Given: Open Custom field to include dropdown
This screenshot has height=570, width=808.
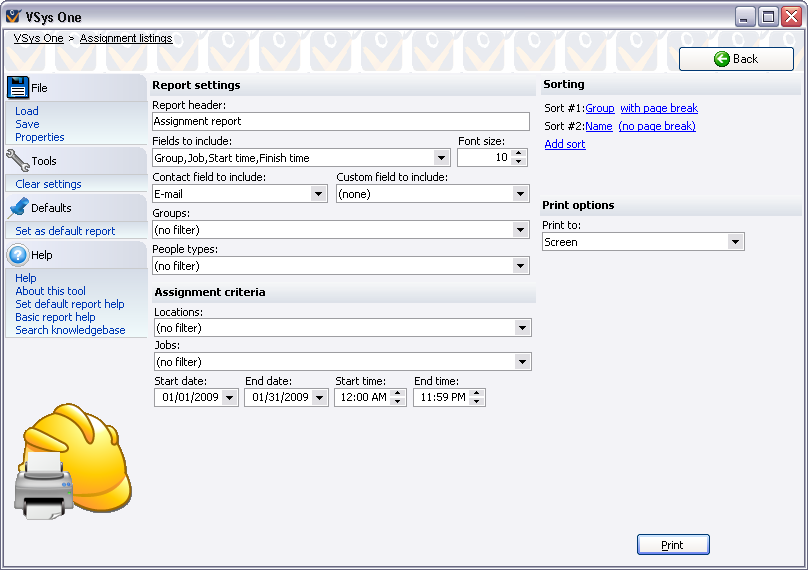Looking at the screenshot, I should point(520,194).
